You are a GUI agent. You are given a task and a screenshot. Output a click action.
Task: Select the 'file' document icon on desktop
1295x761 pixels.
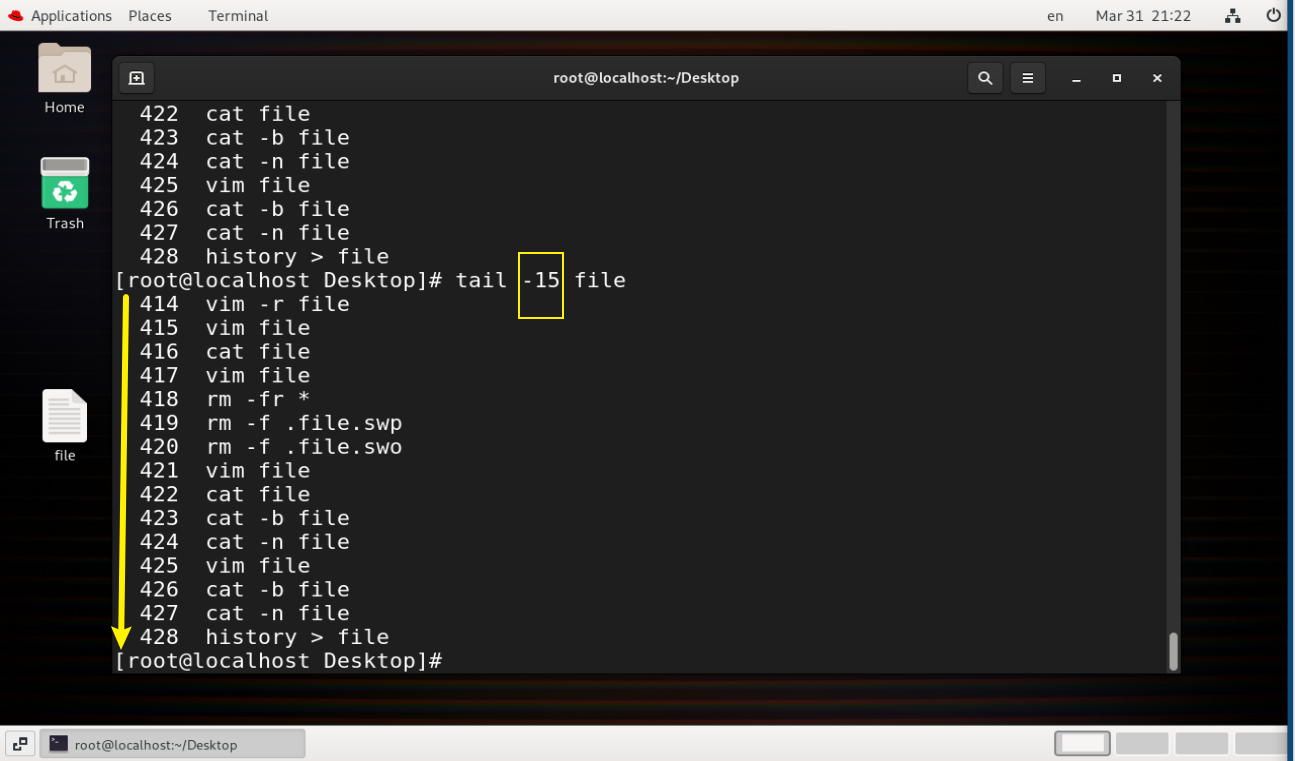[x=65, y=415]
